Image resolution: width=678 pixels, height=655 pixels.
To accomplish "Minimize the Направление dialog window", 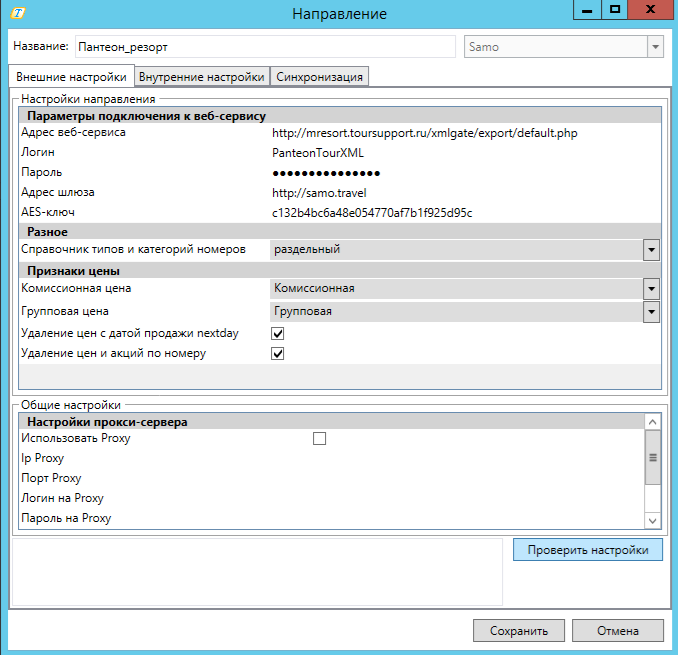I will point(587,9).
